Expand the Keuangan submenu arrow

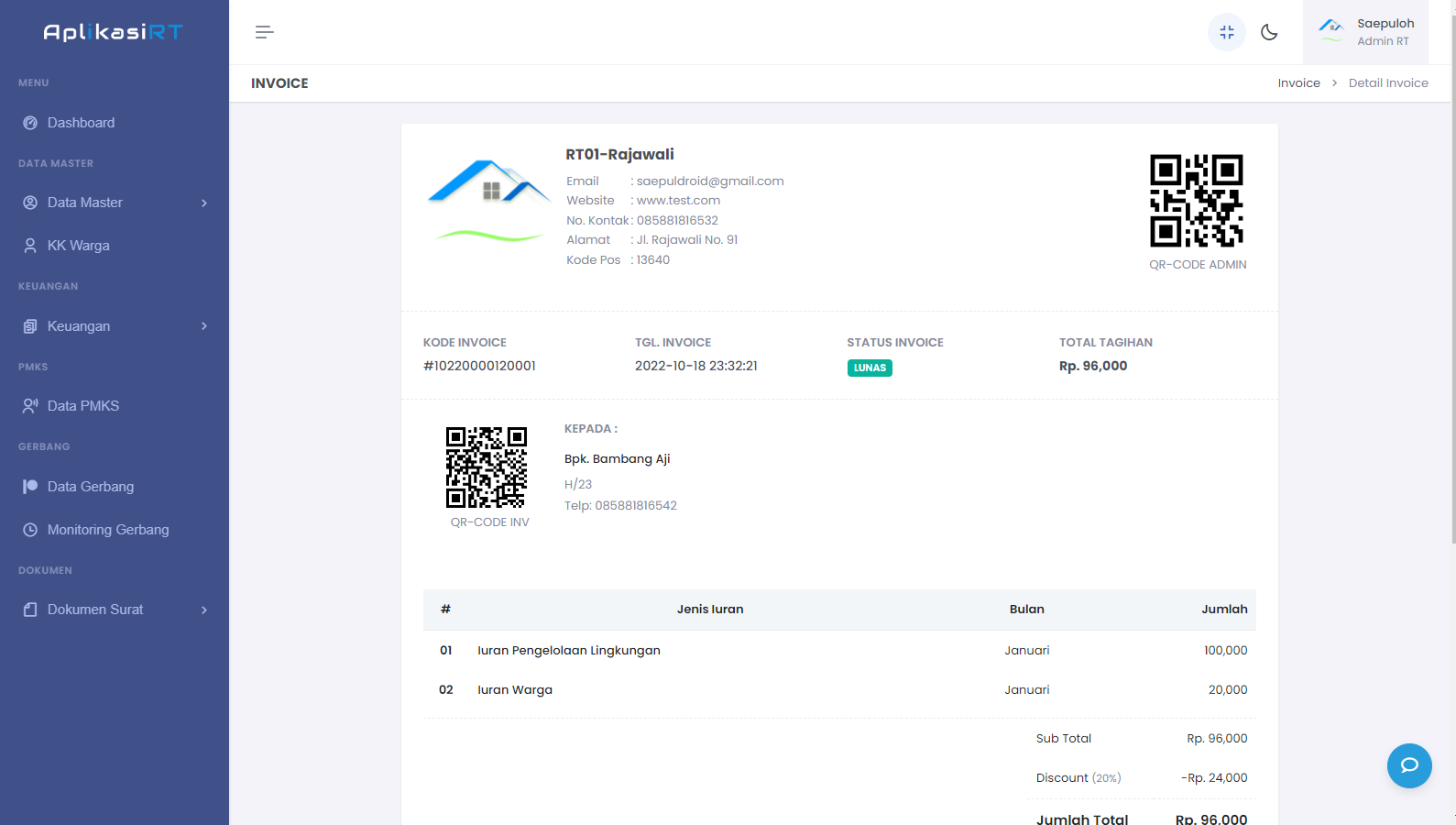pyautogui.click(x=204, y=326)
